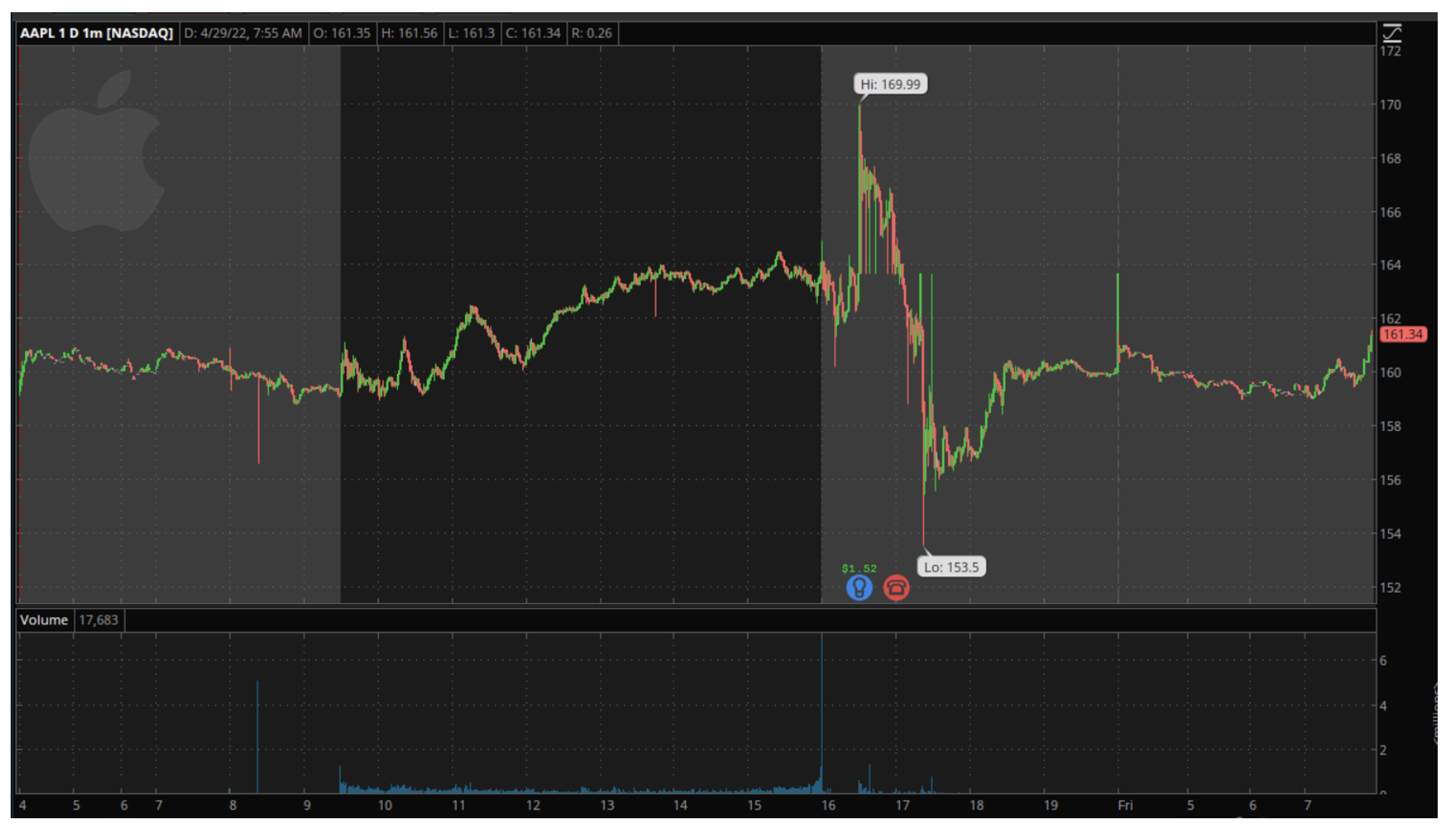The width and height of the screenshot is (1456, 835).
Task: Click the Volume study label
Action: tap(43, 620)
